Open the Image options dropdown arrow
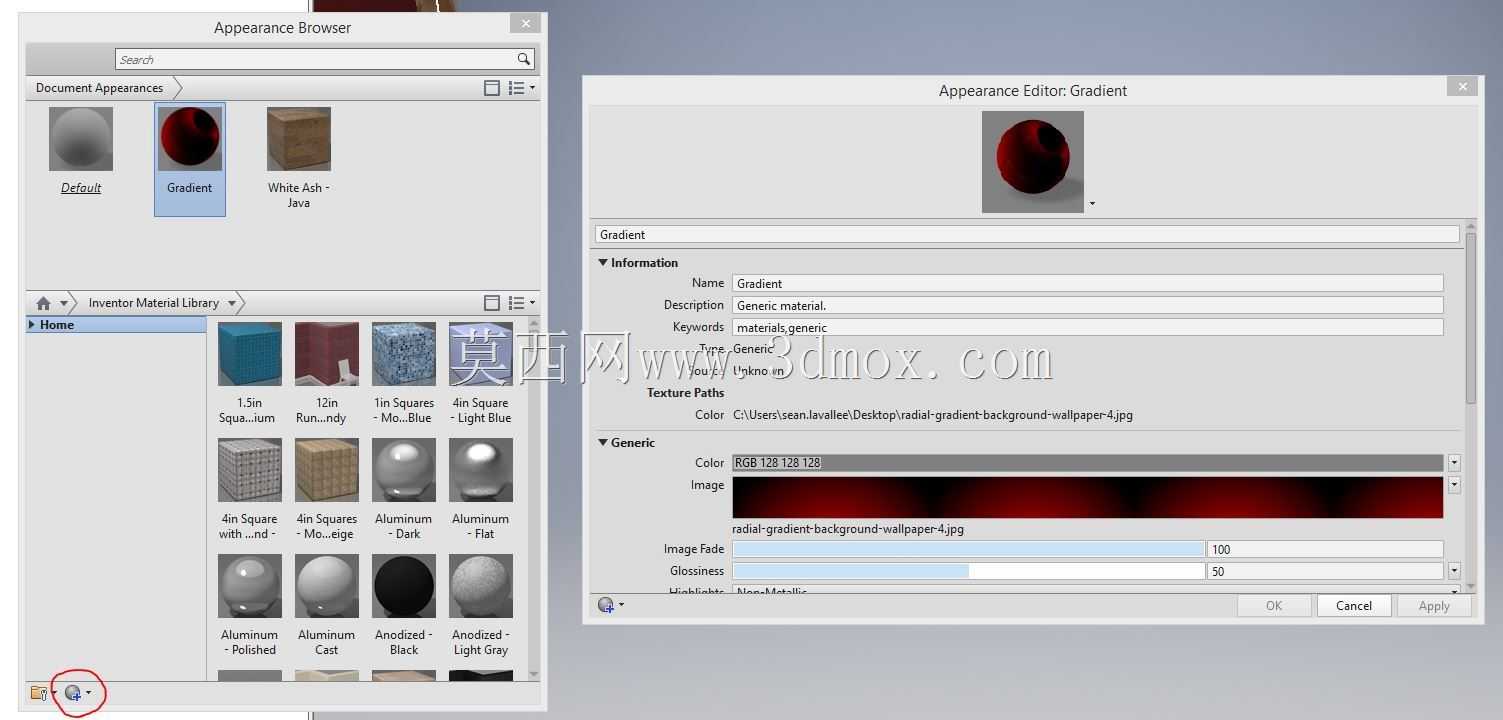The width and height of the screenshot is (1503, 720). 1454,485
